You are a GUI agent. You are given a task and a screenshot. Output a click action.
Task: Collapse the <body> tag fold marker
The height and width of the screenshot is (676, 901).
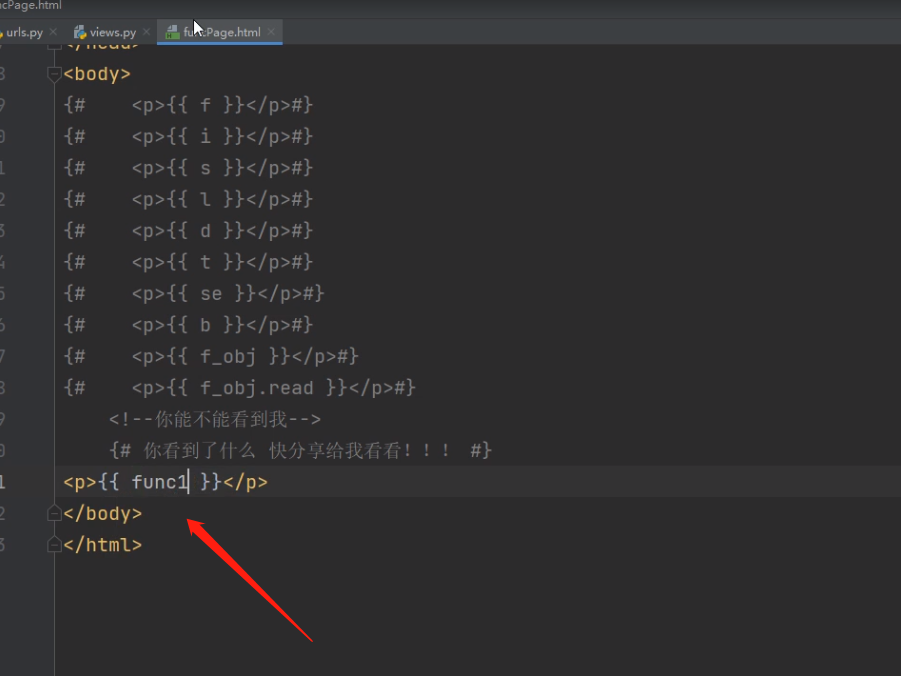click(54, 74)
